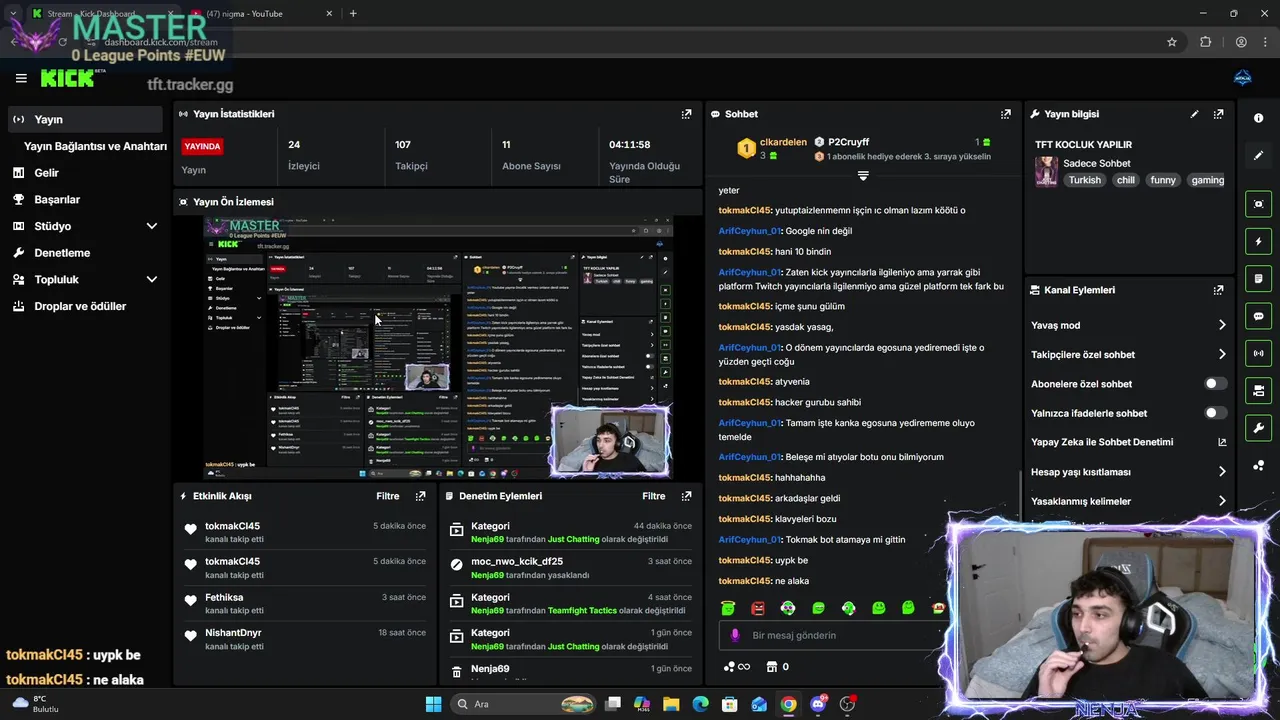1280x720 pixels.
Task: Click the stream preview thumbnail
Action: point(437,346)
